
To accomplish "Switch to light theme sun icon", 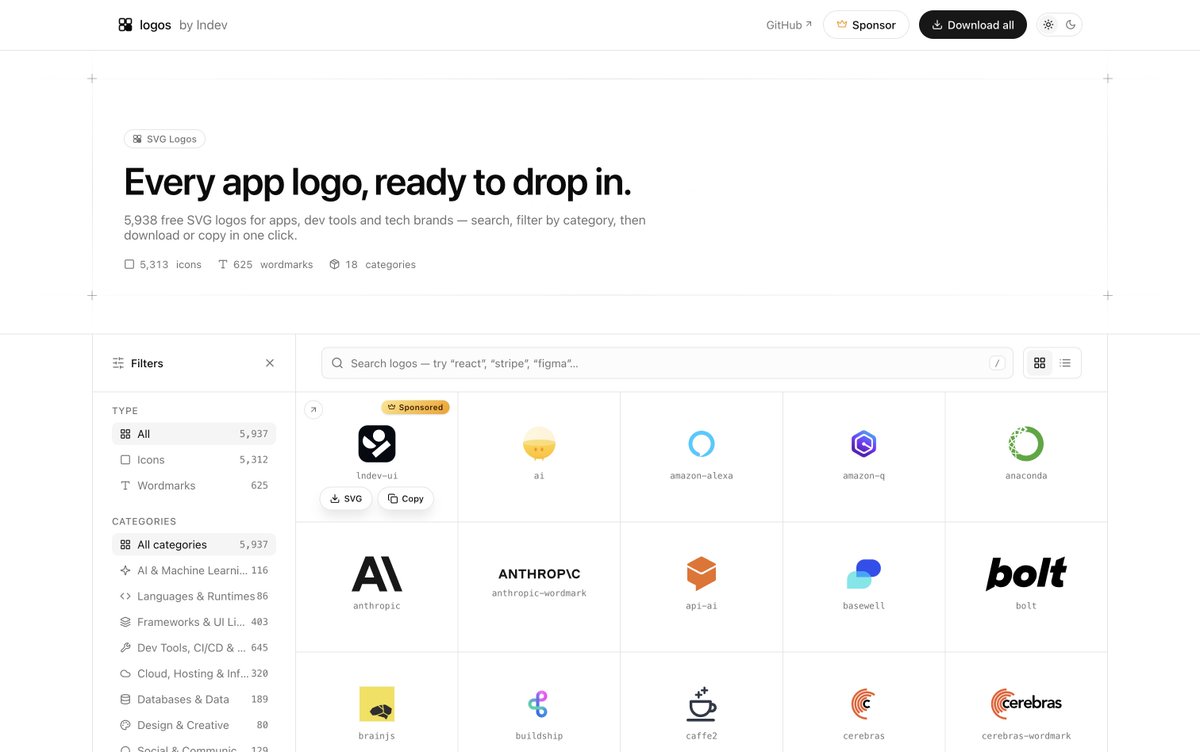I will point(1048,25).
